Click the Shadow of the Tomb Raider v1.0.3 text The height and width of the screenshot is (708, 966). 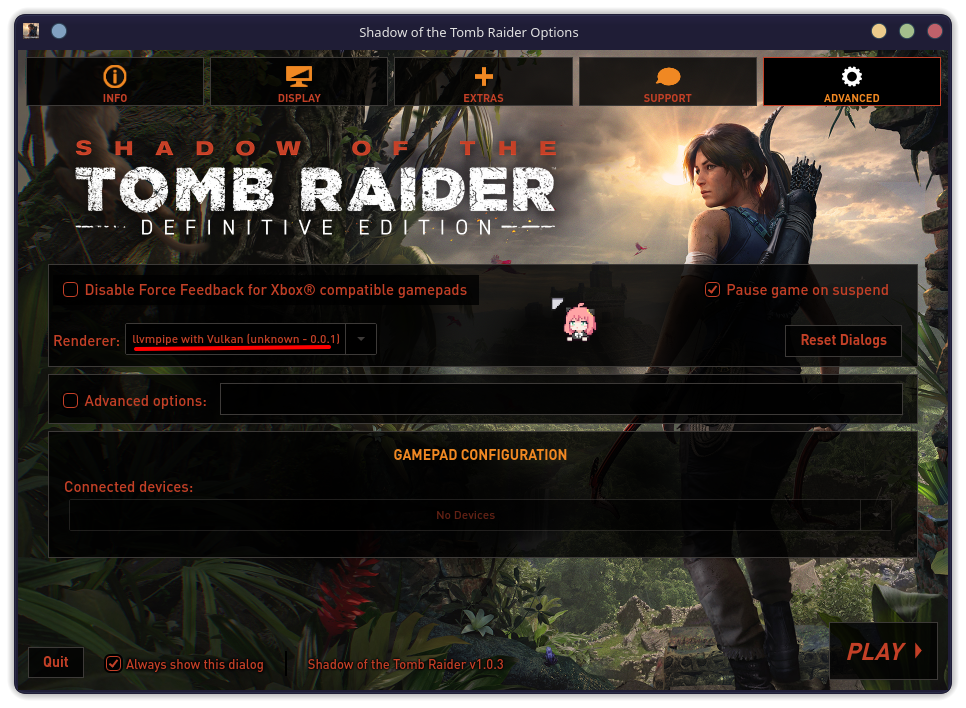[405, 664]
